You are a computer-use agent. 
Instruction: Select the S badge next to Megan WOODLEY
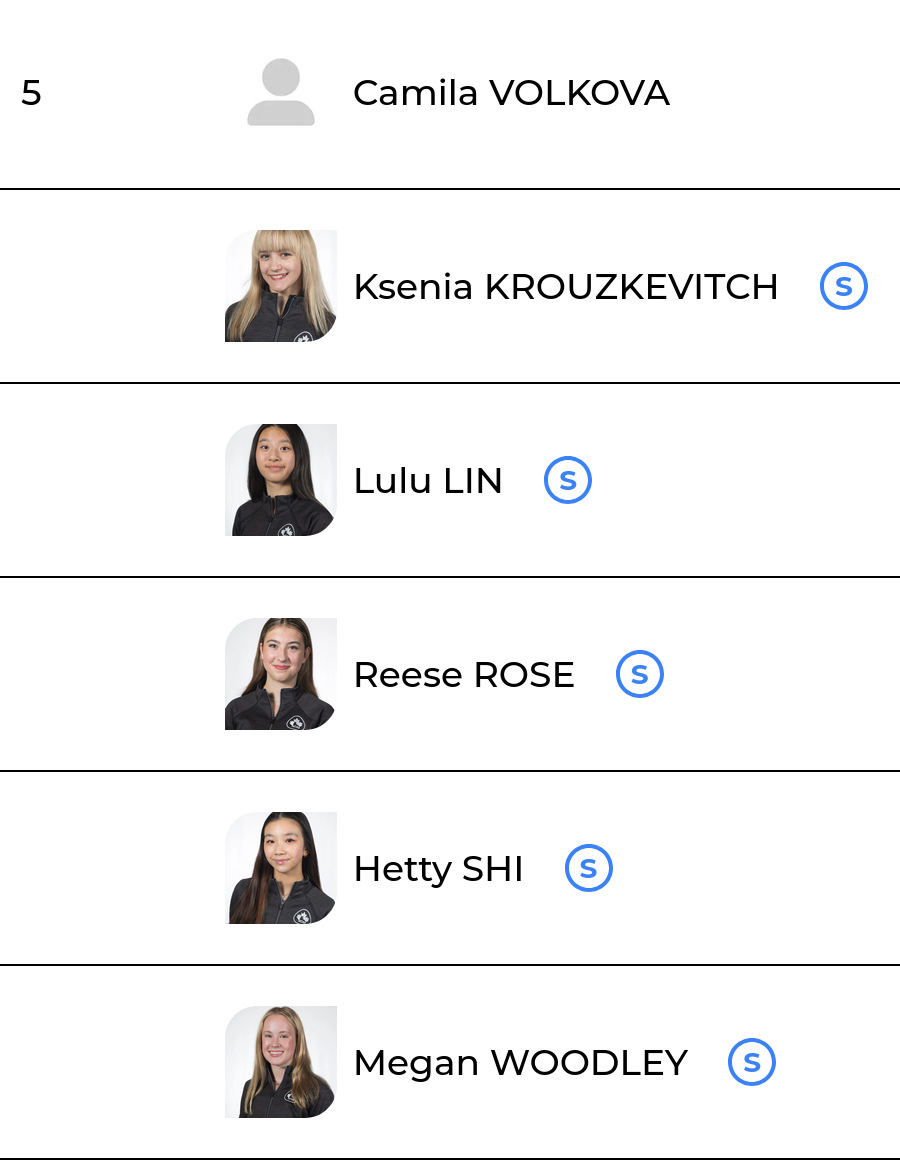[751, 1063]
